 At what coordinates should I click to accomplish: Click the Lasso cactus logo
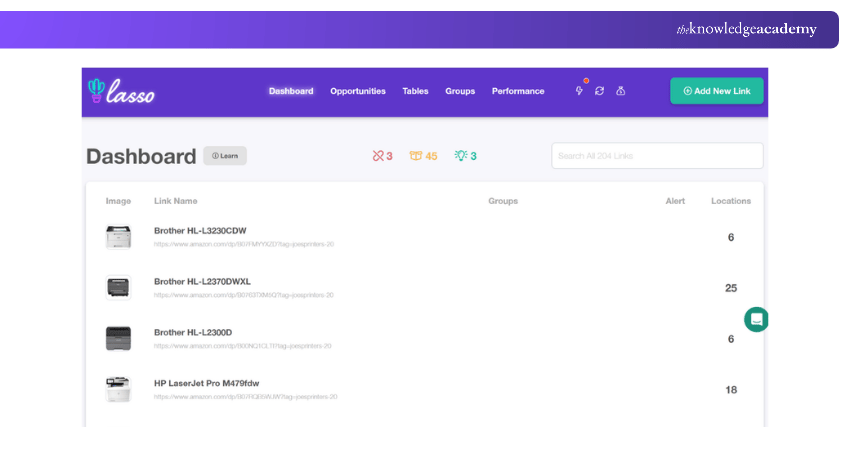pos(121,91)
